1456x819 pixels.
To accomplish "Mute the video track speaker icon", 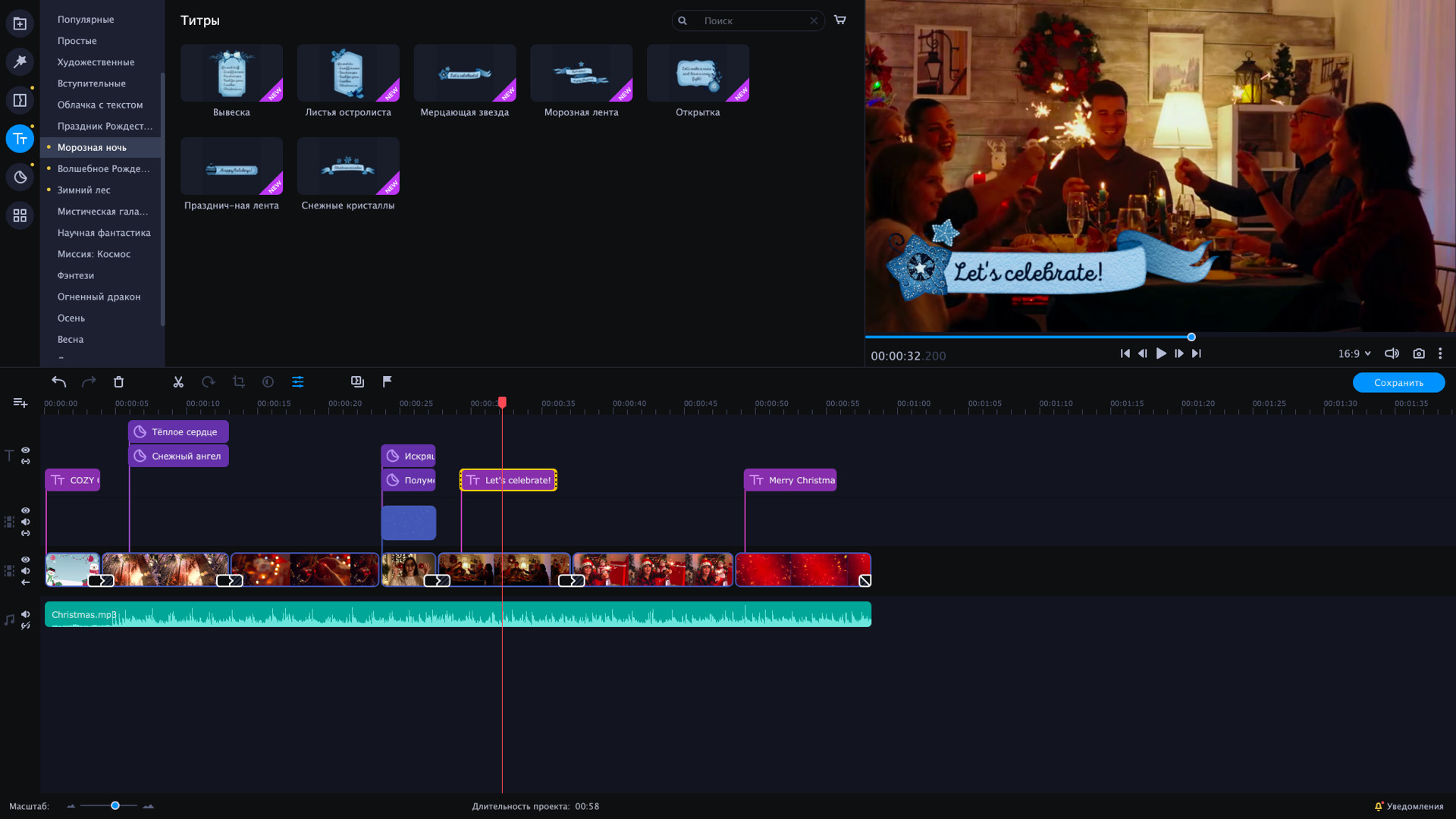I will (x=25, y=570).
